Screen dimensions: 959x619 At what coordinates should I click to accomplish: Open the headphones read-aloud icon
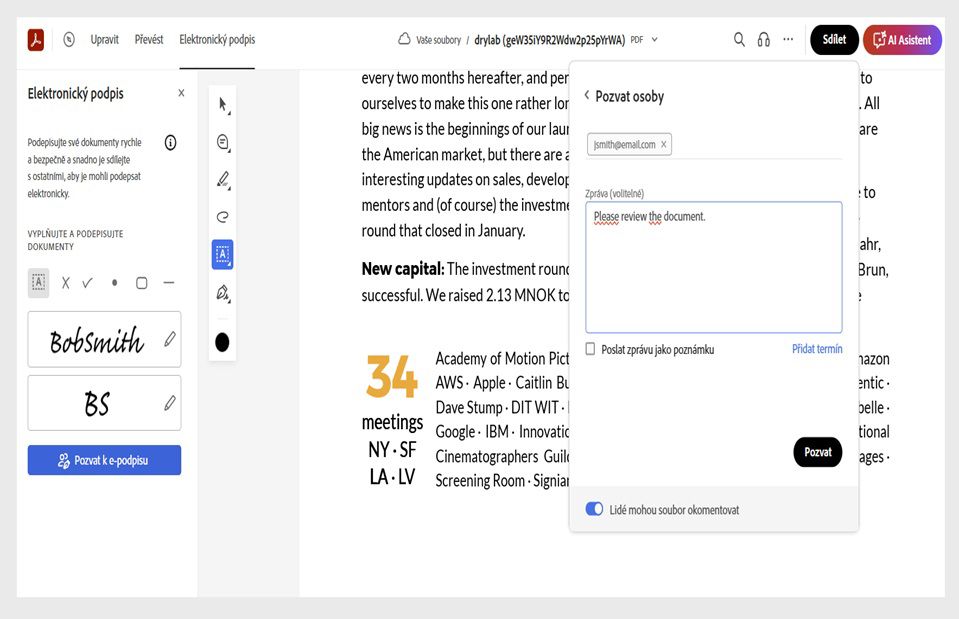point(764,40)
